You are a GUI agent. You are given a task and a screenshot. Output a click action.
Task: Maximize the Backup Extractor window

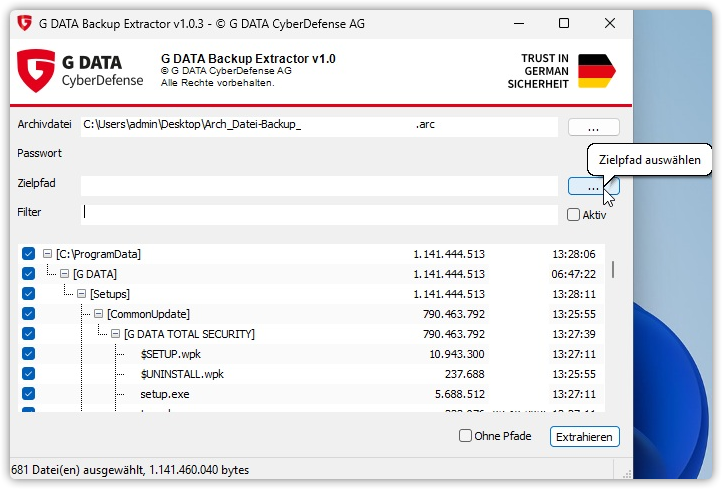(564, 23)
